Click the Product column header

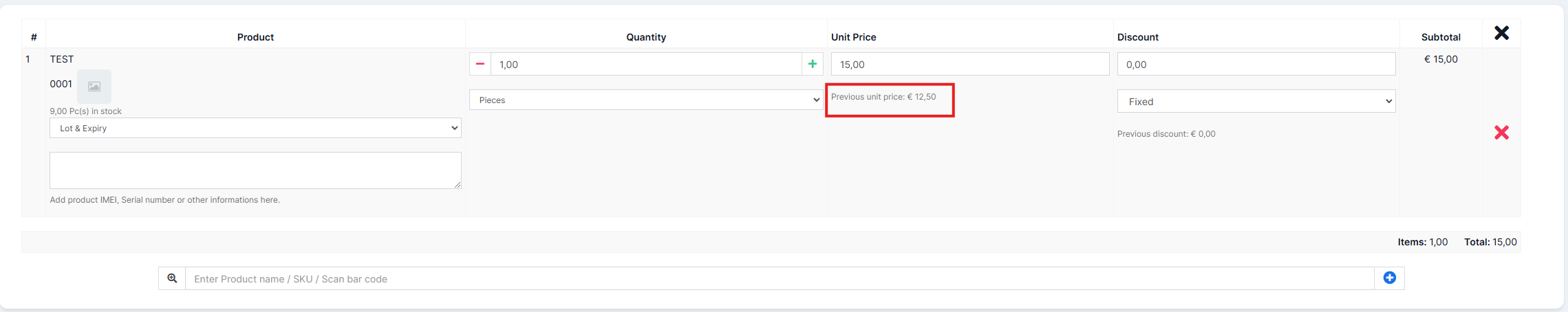(x=255, y=37)
